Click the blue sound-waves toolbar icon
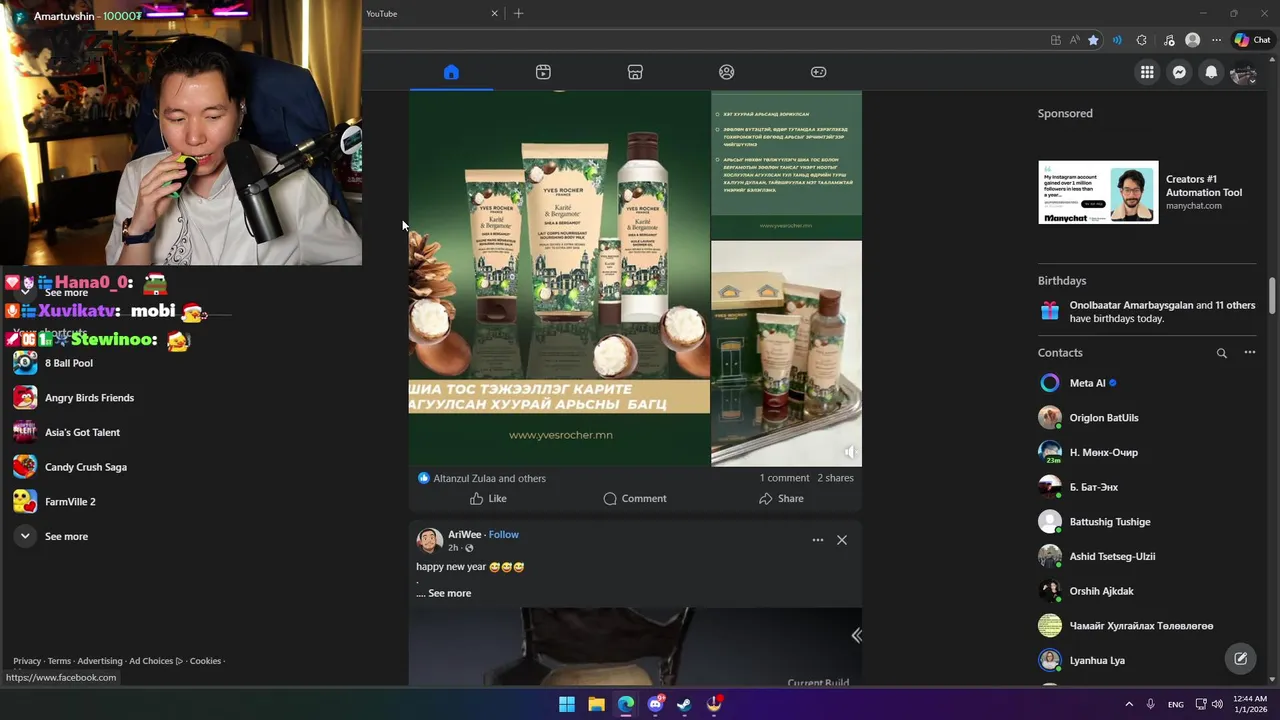Viewport: 1280px width, 720px height. pos(1117,40)
